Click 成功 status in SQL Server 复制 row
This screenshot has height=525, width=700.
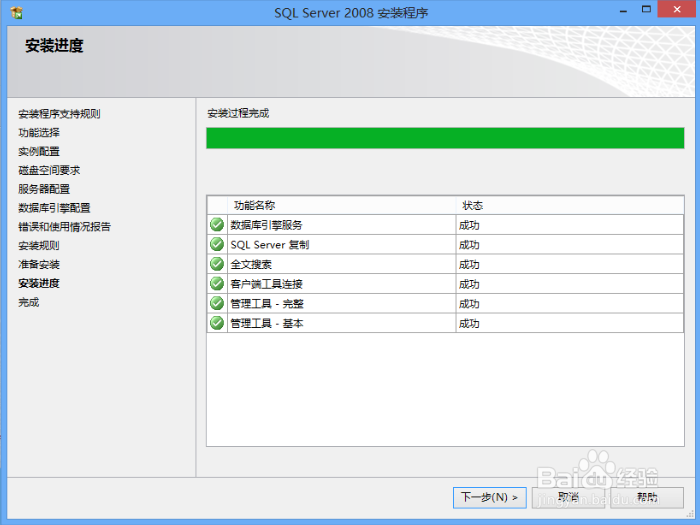[x=469, y=245]
